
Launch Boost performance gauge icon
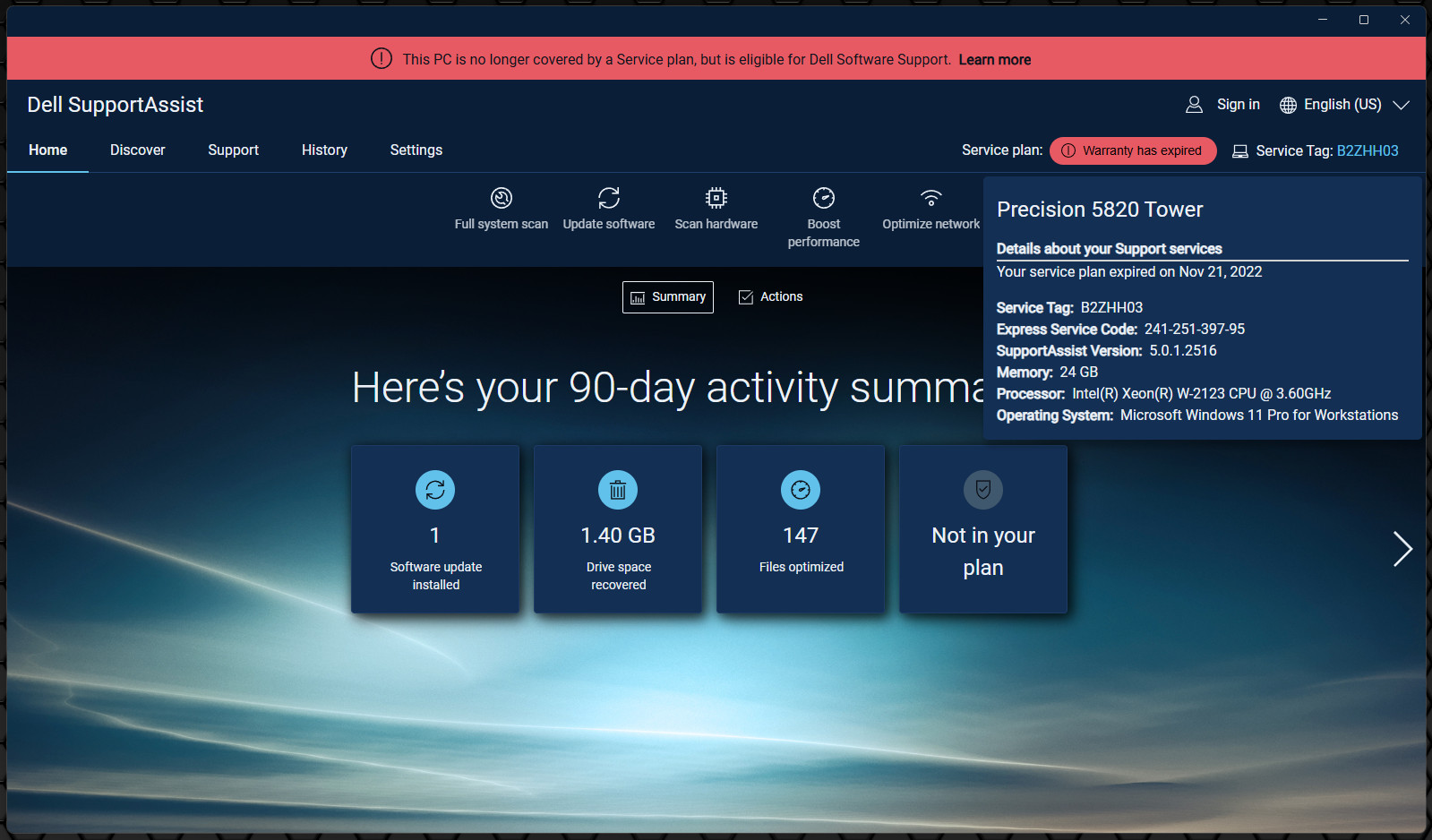(824, 197)
